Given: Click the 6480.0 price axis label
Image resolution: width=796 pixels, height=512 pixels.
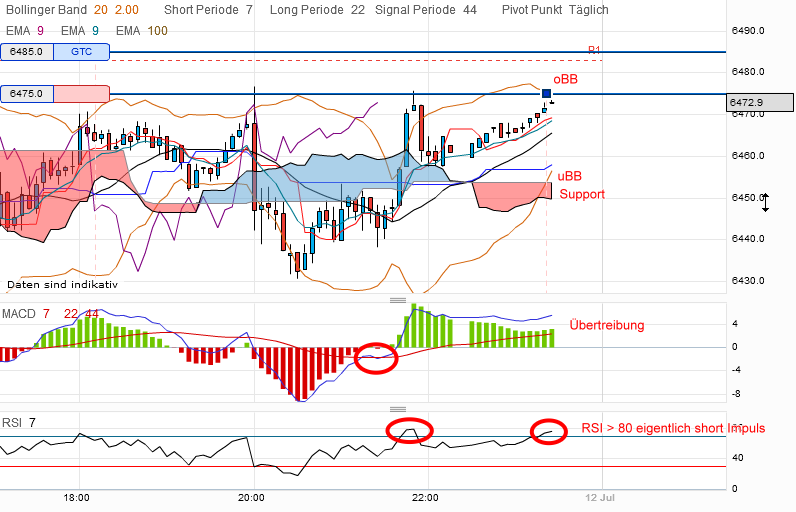Looking at the screenshot, I should point(748,72).
